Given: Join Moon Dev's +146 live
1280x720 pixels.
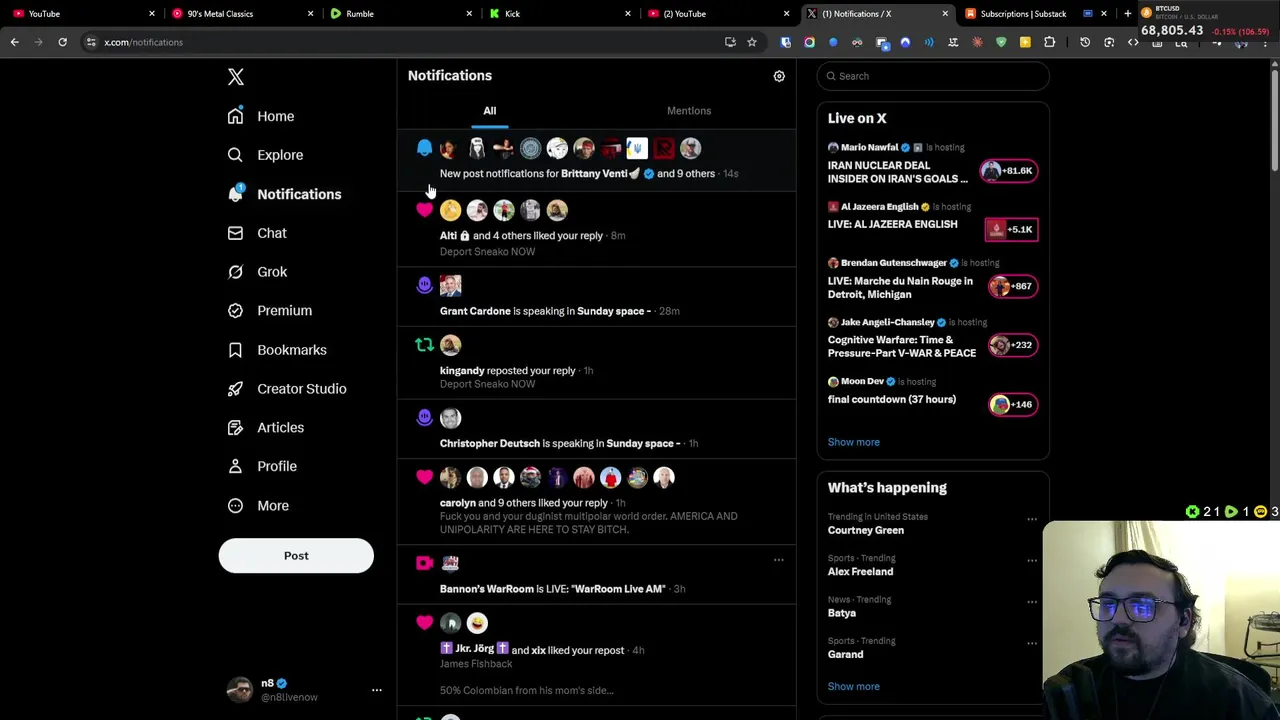Looking at the screenshot, I should 1012,404.
